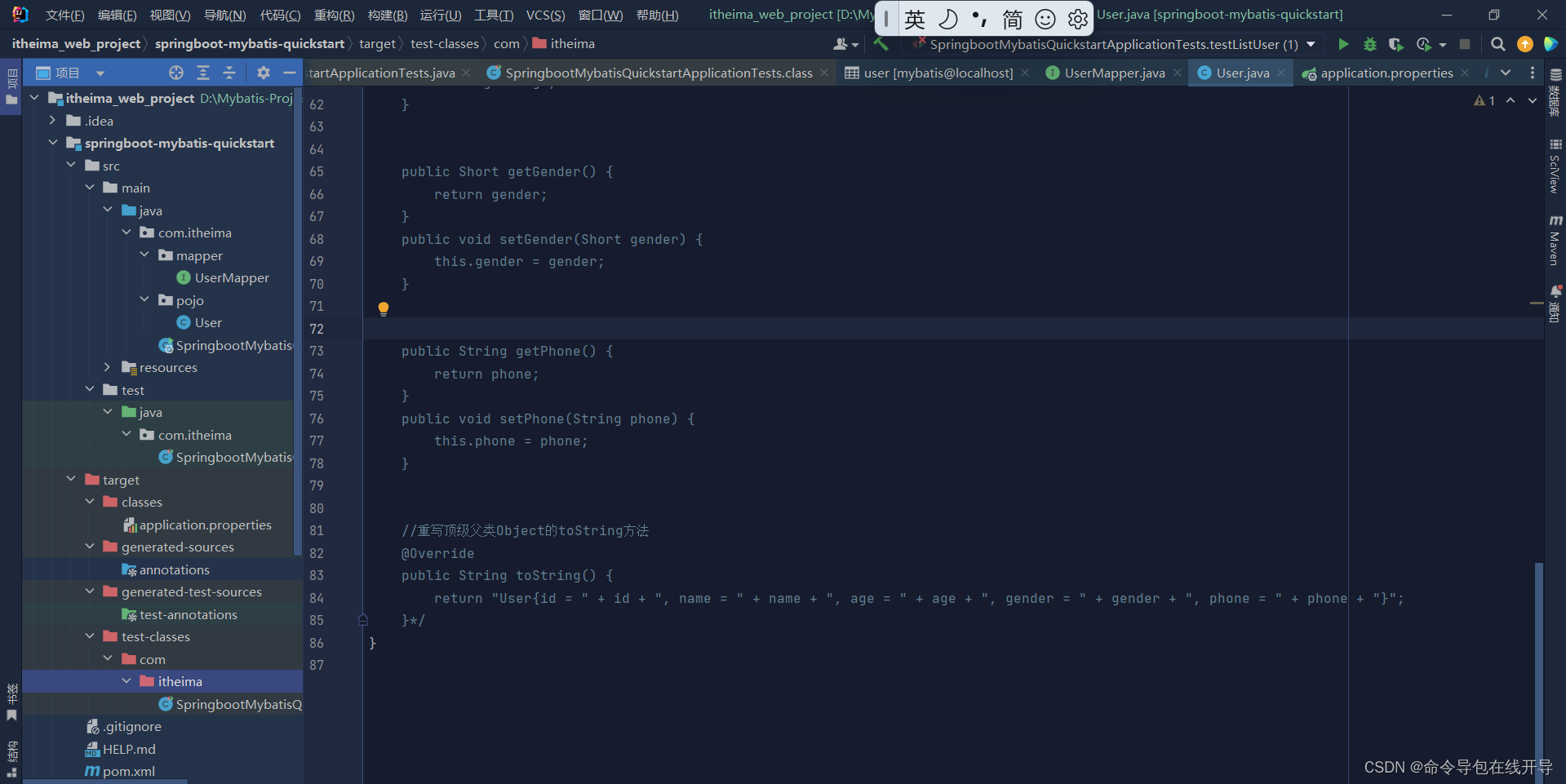1566x784 pixels.
Task: Collapse the pojo package
Action: pyautogui.click(x=144, y=299)
